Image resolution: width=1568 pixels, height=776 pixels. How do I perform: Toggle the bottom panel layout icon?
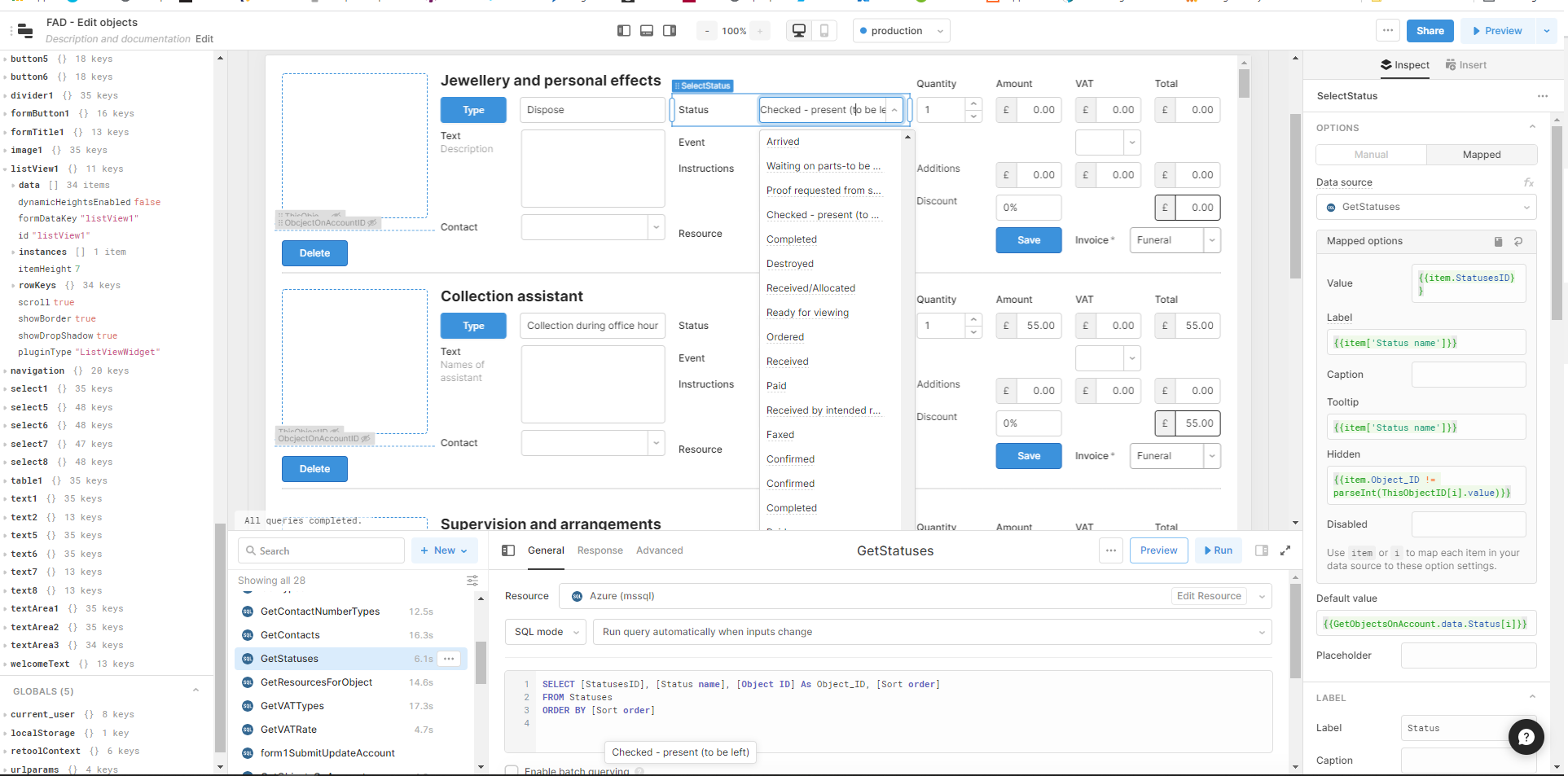(647, 31)
